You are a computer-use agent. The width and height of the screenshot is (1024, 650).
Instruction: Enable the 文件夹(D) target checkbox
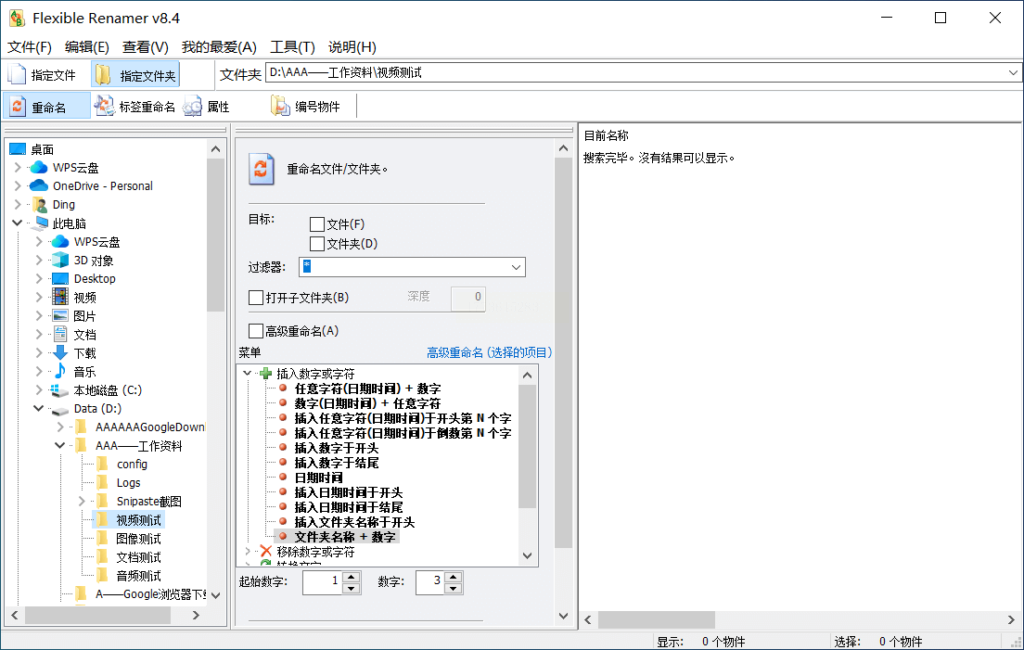pos(317,244)
